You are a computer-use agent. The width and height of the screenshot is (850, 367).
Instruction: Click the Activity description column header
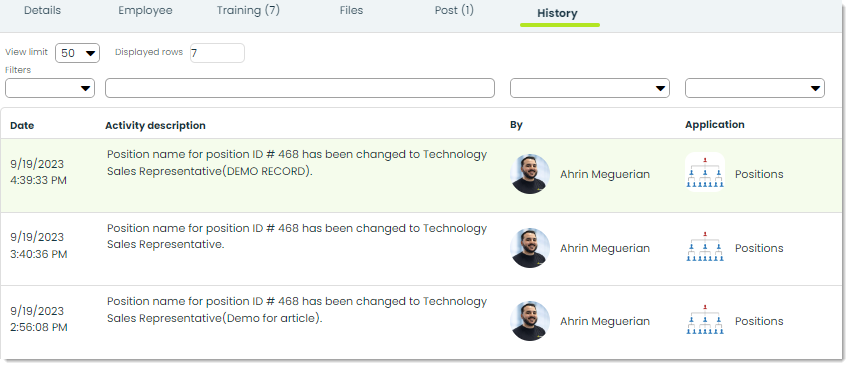(155, 125)
